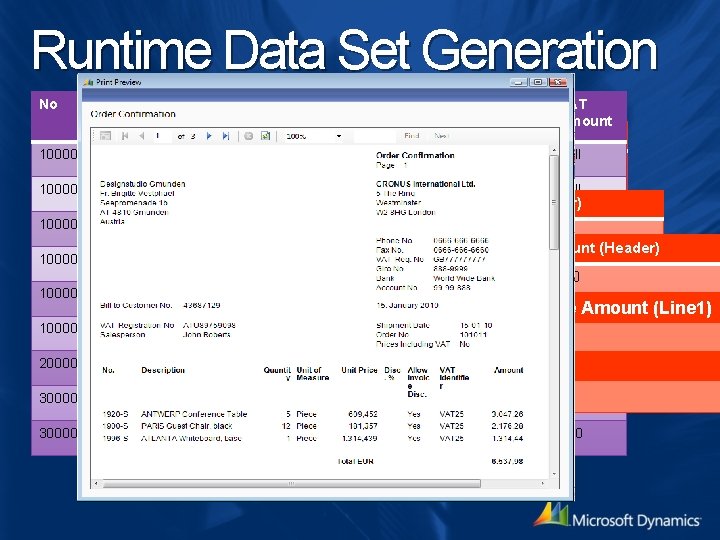This screenshot has height=540, width=720.
Task: Click the '609,452' unit price cell
Action: click(363, 414)
